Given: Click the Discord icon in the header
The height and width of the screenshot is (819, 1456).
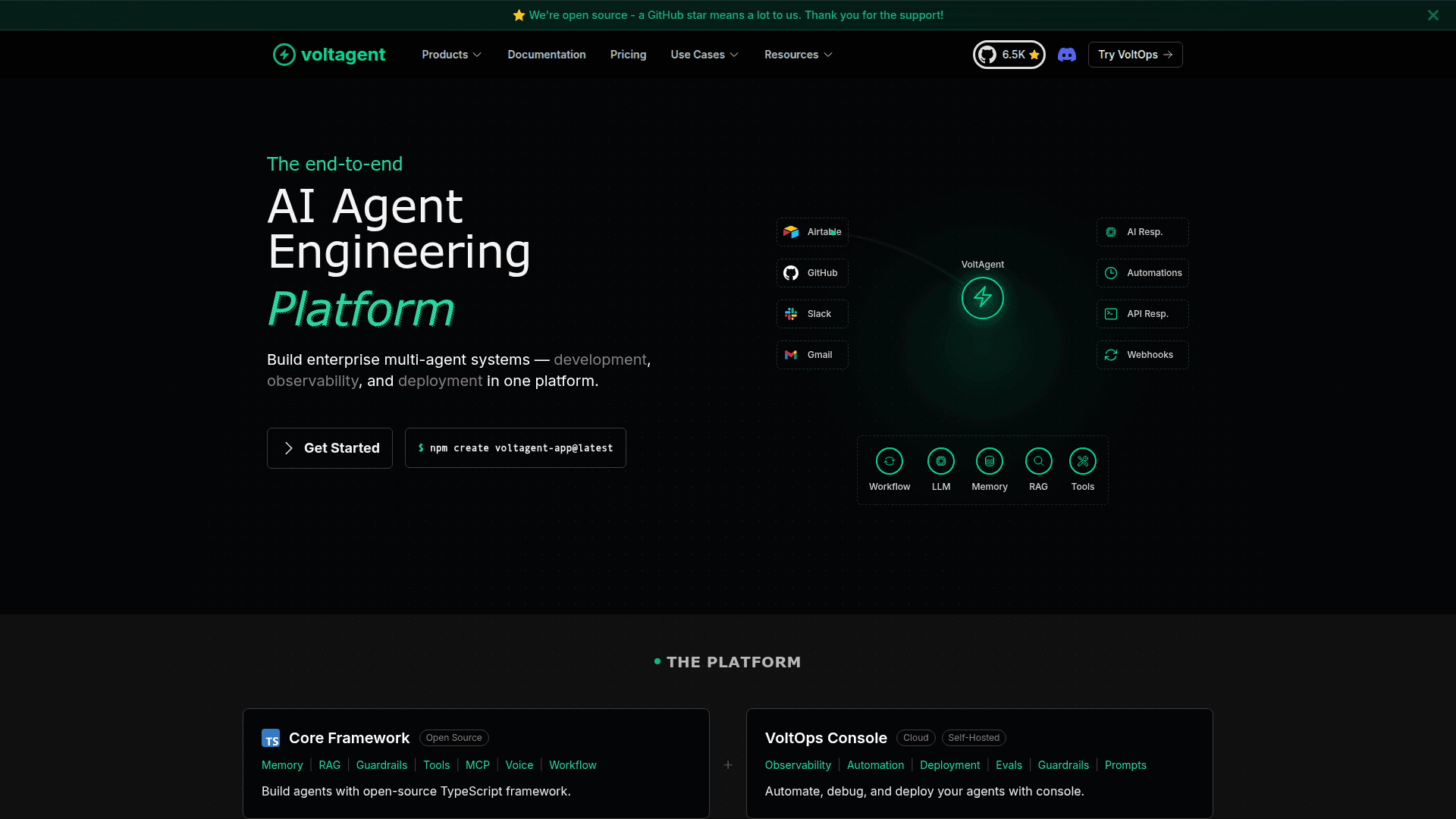Looking at the screenshot, I should [1067, 54].
